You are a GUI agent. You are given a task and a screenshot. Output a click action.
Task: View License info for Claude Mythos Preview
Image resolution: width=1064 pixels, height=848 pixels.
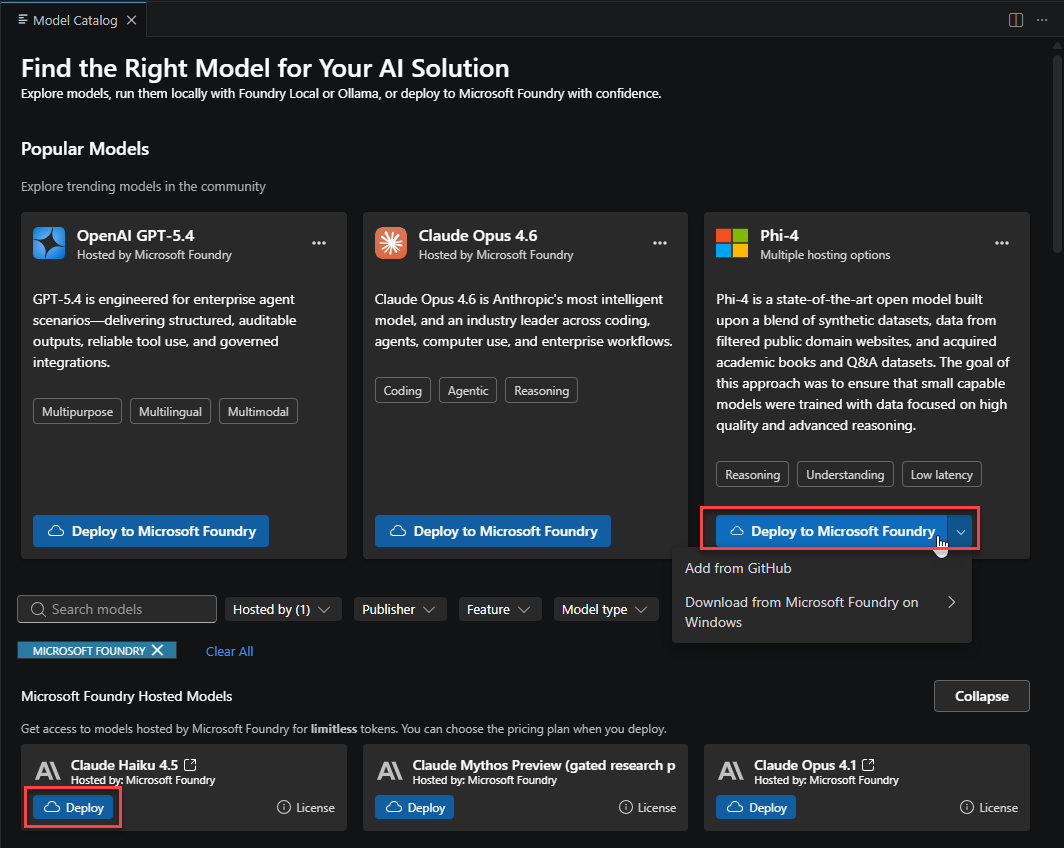(x=647, y=807)
